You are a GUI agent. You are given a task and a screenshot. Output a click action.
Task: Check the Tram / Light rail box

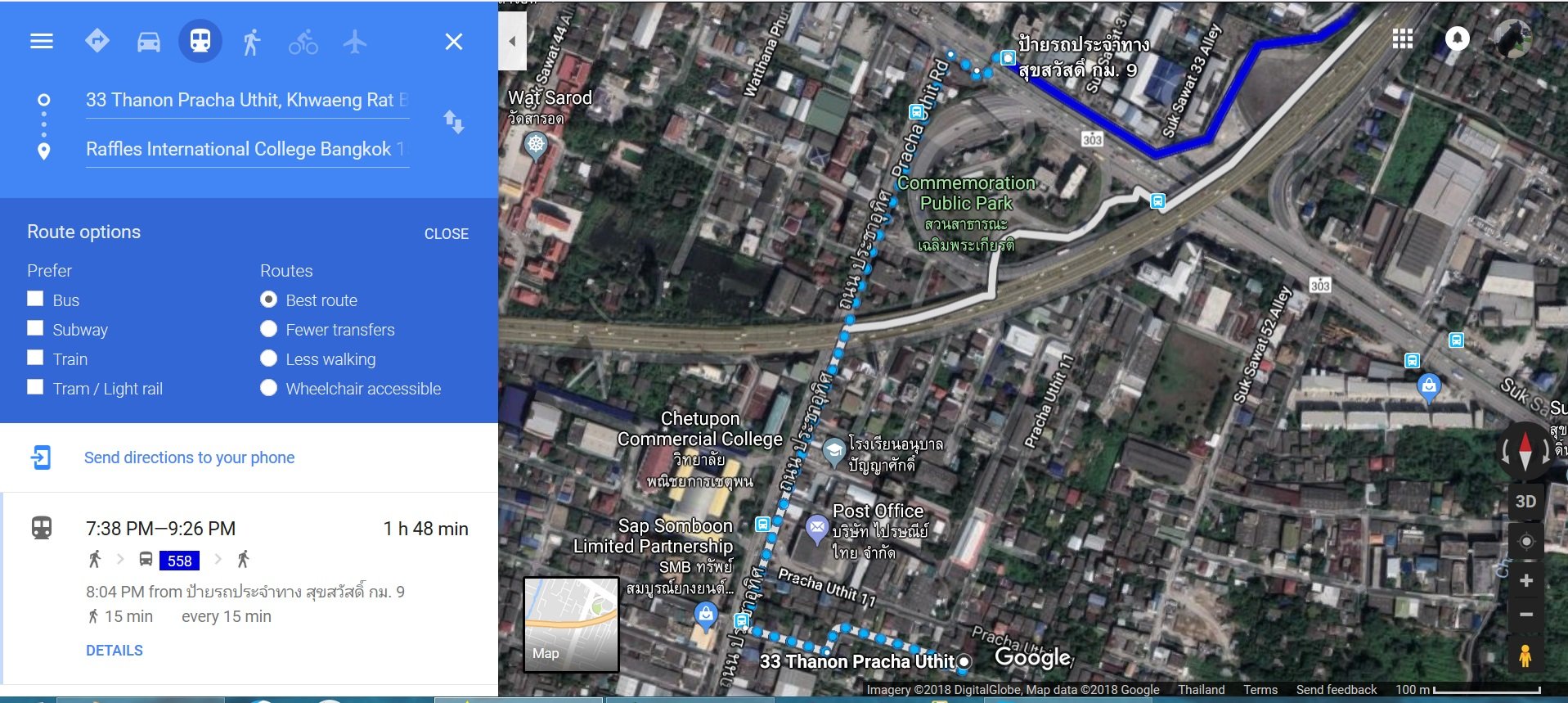click(35, 387)
